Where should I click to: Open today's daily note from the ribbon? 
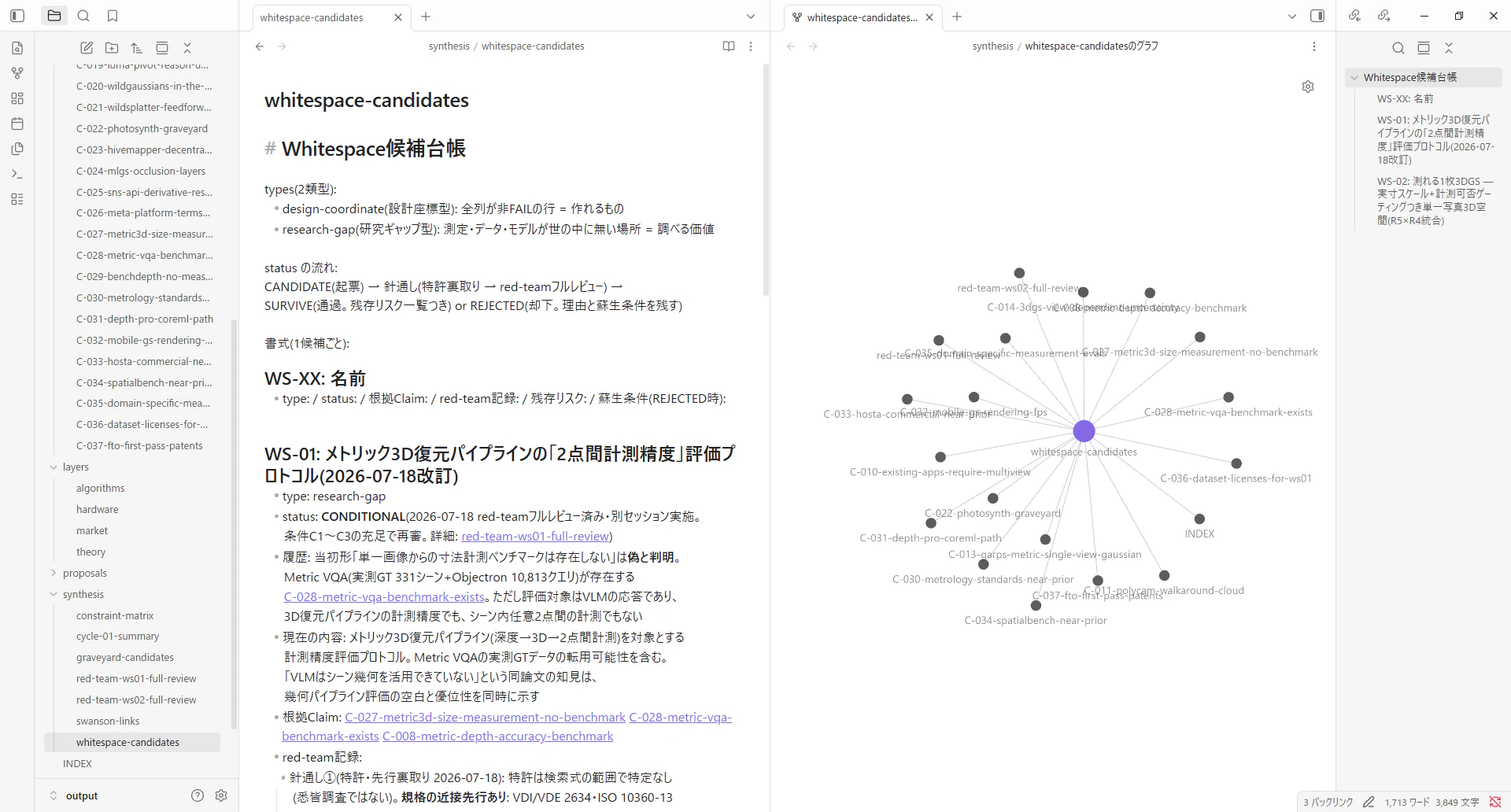pos(17,124)
